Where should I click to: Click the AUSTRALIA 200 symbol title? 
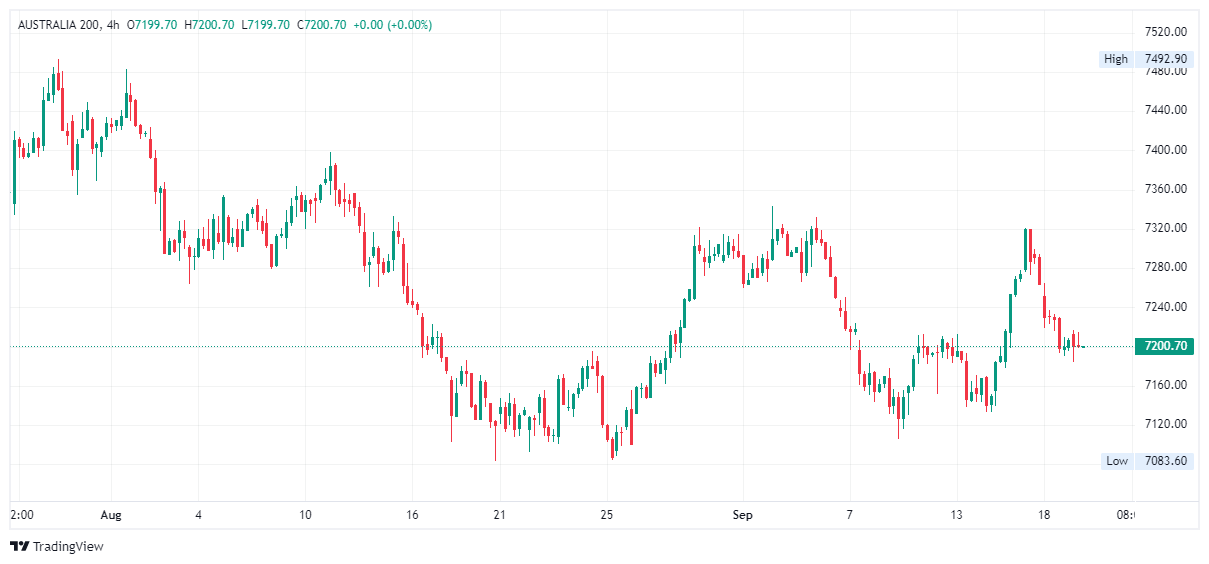[58, 24]
